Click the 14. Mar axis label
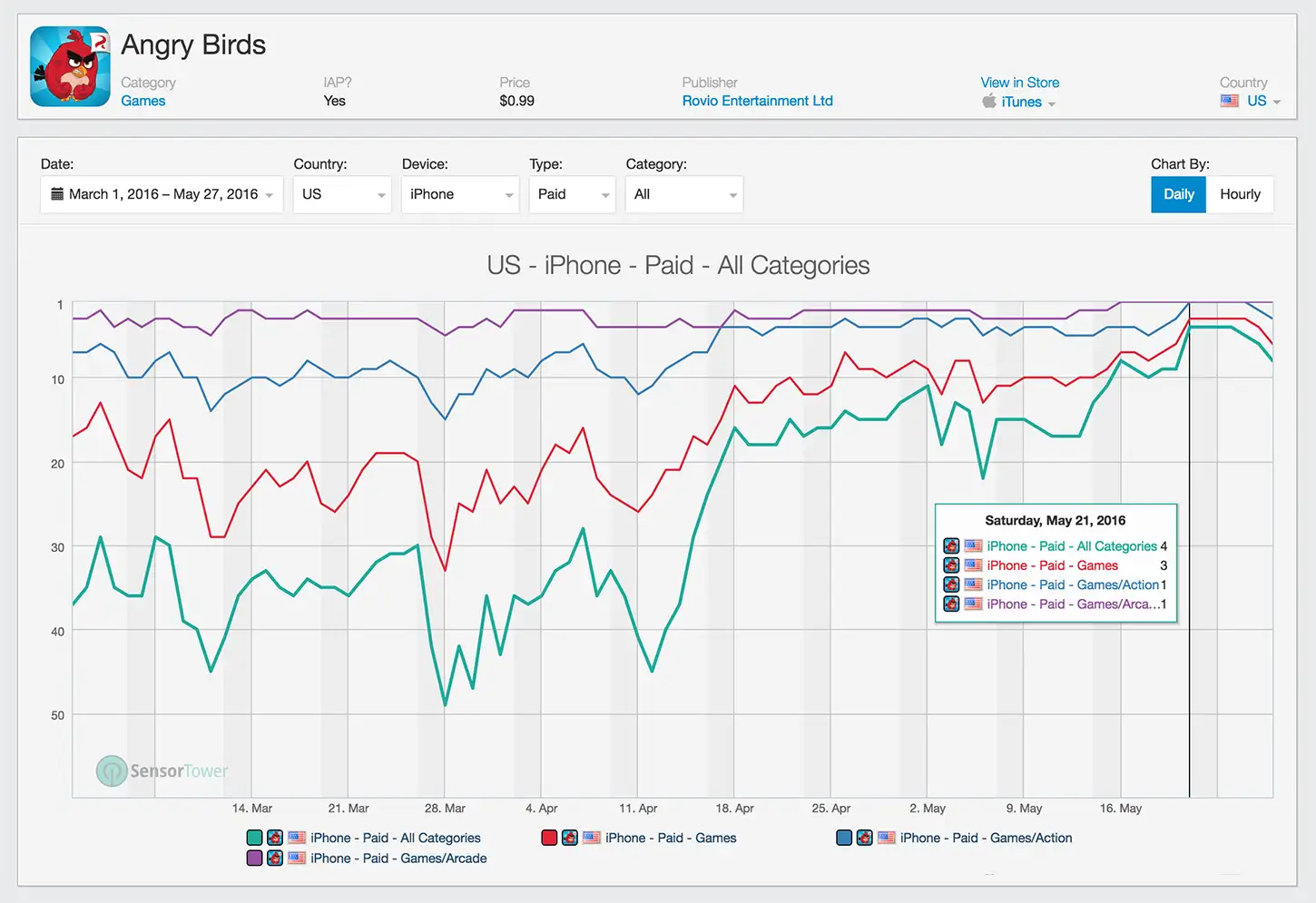The width and height of the screenshot is (1316, 903). pos(252,808)
